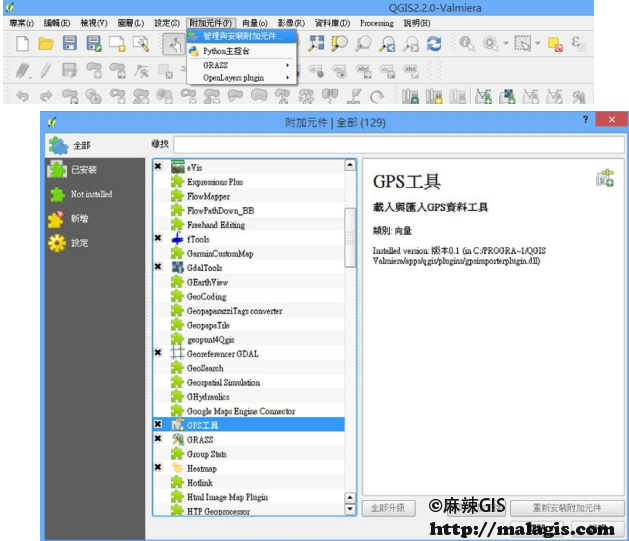Expand the OpenLayers plugin submenu
This screenshot has width=629, height=541.
288,78
